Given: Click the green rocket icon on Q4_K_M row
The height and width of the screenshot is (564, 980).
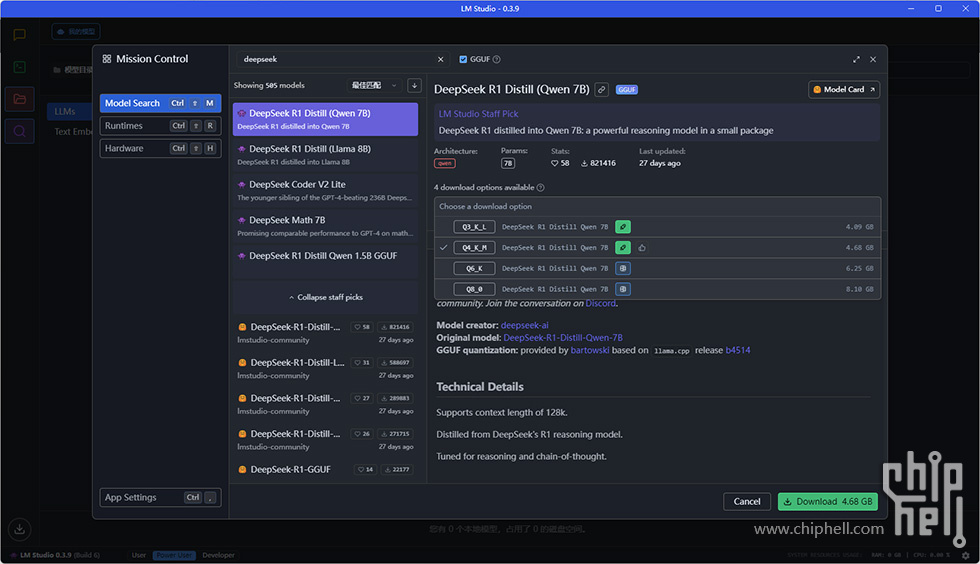Looking at the screenshot, I should click(622, 248).
